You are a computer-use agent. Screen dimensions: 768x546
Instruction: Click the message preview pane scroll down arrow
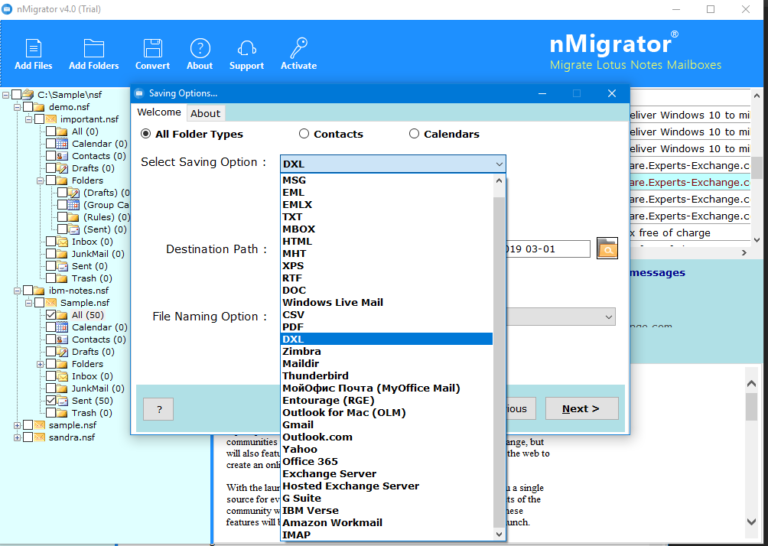tap(752, 522)
